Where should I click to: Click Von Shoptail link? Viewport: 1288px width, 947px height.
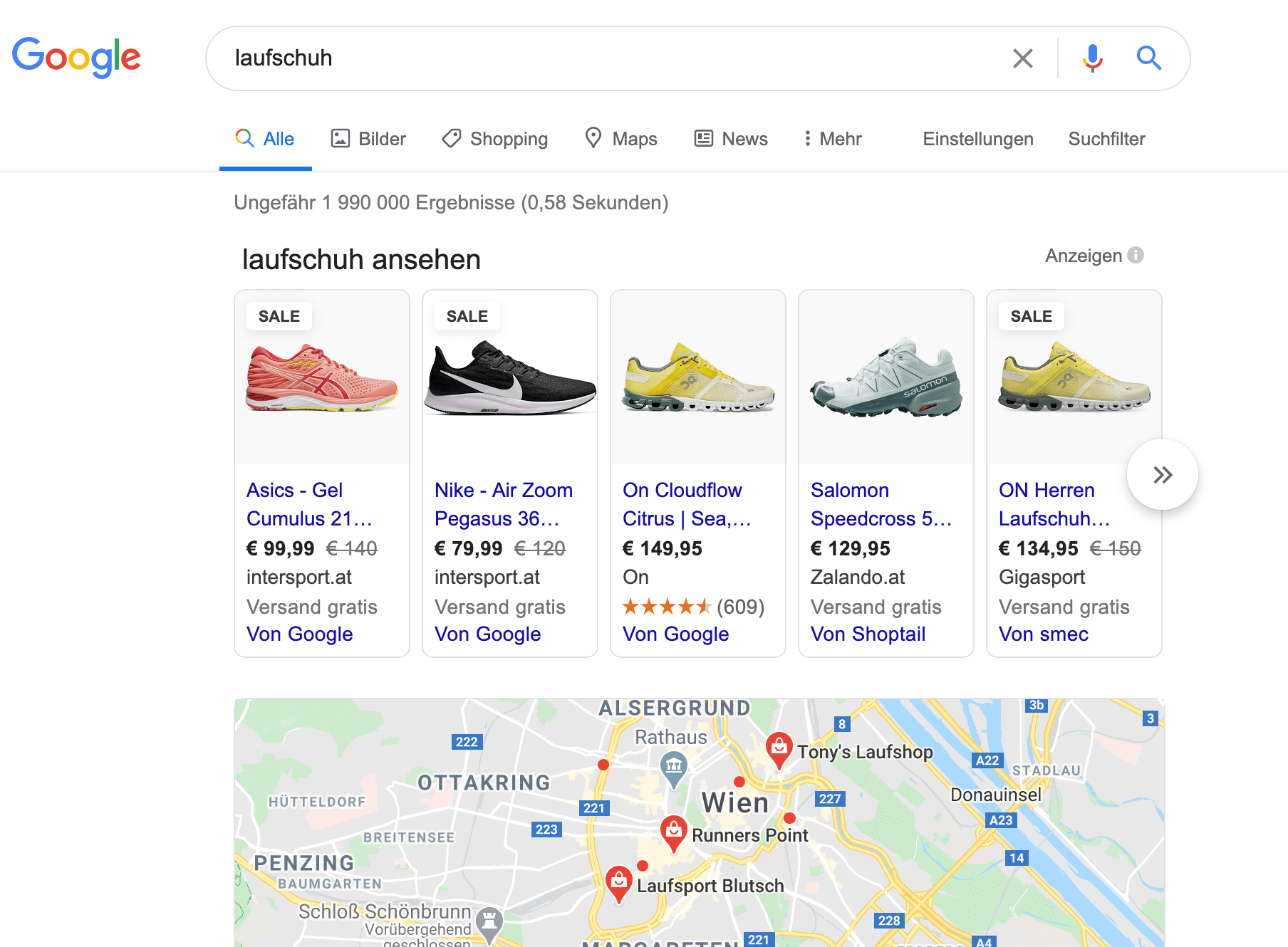[868, 634]
